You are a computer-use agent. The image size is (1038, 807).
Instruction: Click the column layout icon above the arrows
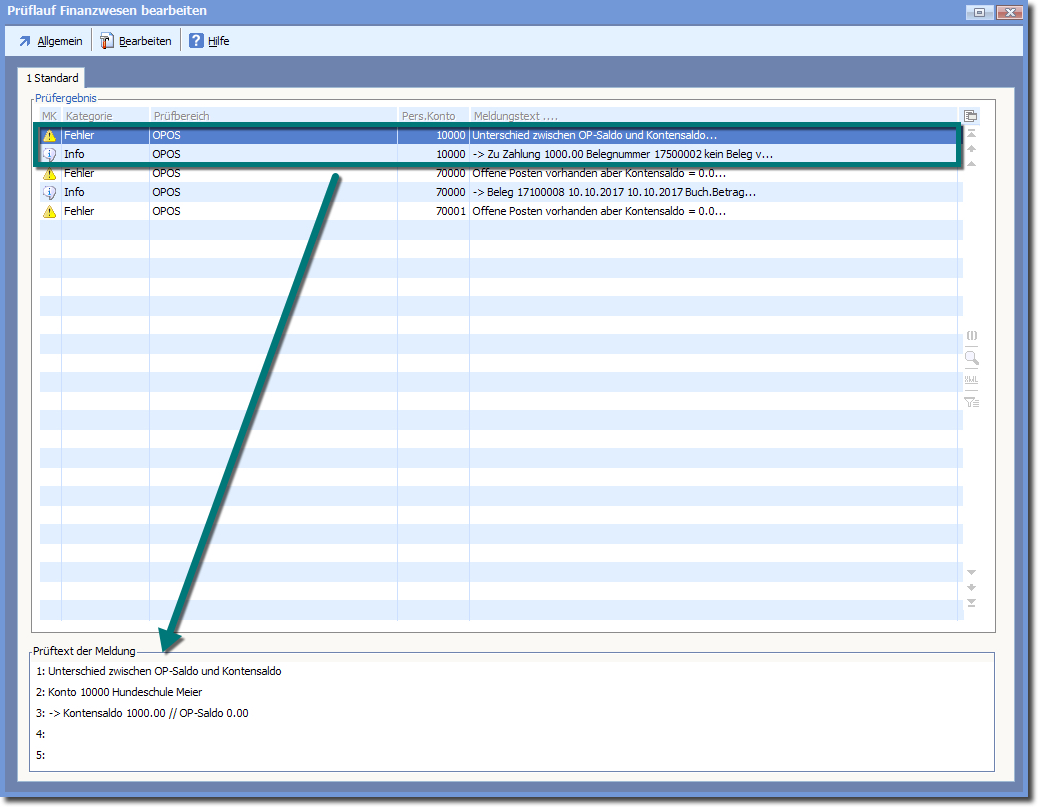970,116
